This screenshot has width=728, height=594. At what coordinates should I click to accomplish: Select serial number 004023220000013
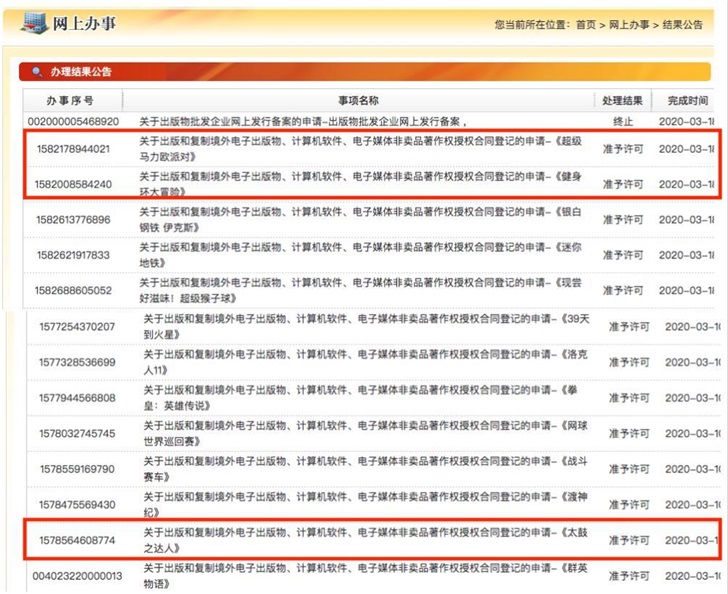tap(77, 576)
